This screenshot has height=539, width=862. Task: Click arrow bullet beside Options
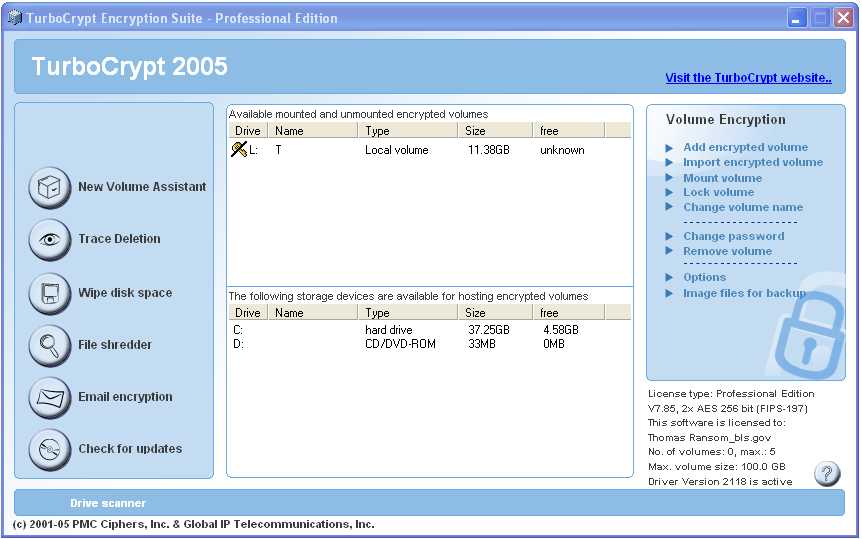coord(669,277)
